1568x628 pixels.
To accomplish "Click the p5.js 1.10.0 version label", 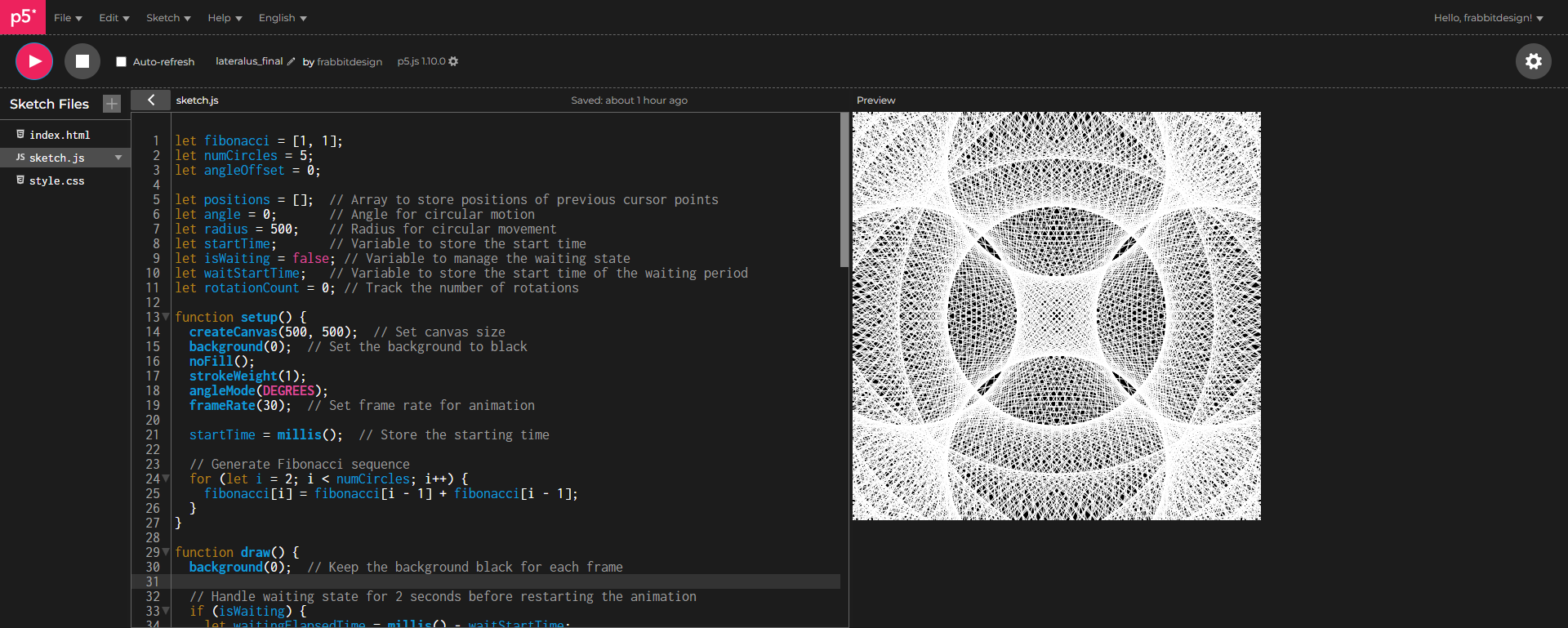I will point(421,61).
